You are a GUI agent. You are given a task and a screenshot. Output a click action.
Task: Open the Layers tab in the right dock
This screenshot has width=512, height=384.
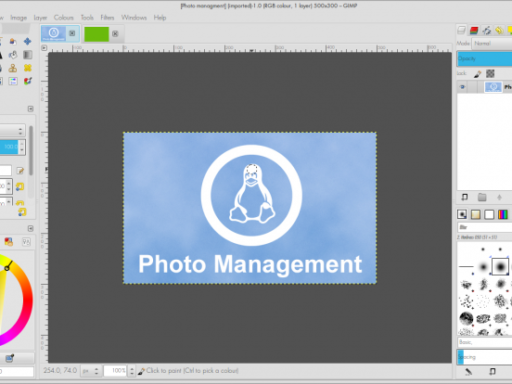click(x=462, y=30)
